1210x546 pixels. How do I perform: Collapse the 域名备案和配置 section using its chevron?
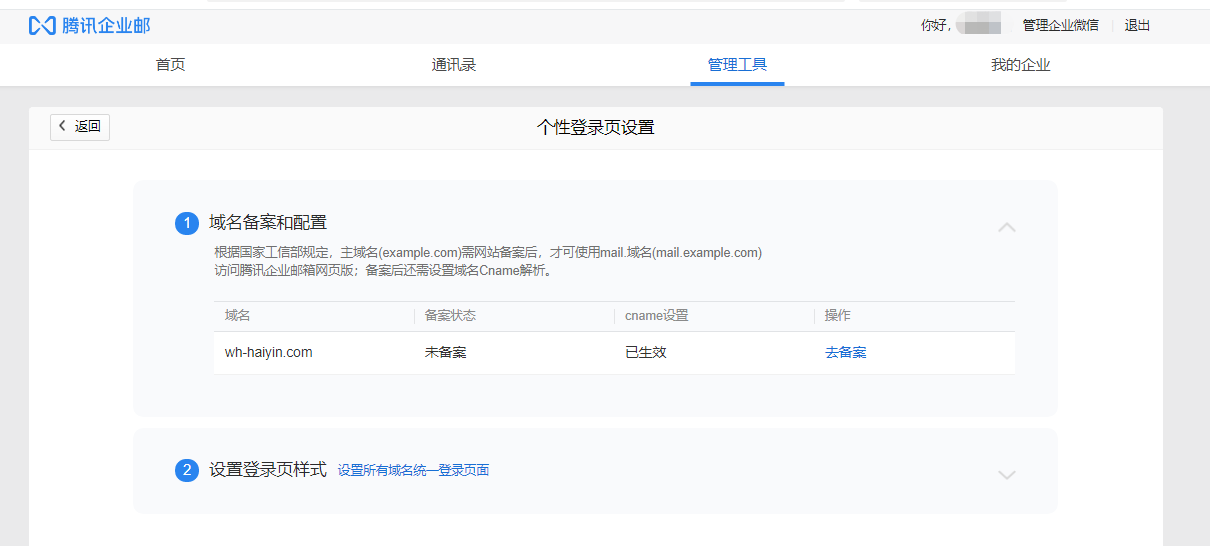point(1007,227)
